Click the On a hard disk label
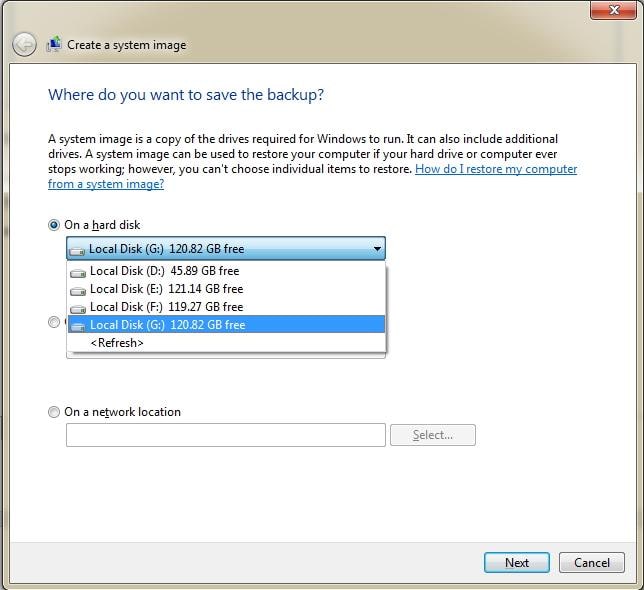This screenshot has height=590, width=644. pyautogui.click(x=102, y=225)
